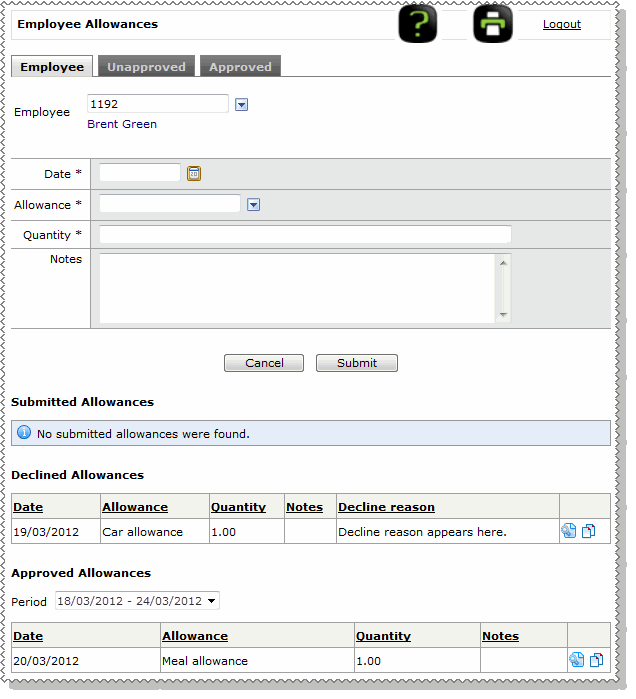Switch to the Approved tab

(240, 67)
